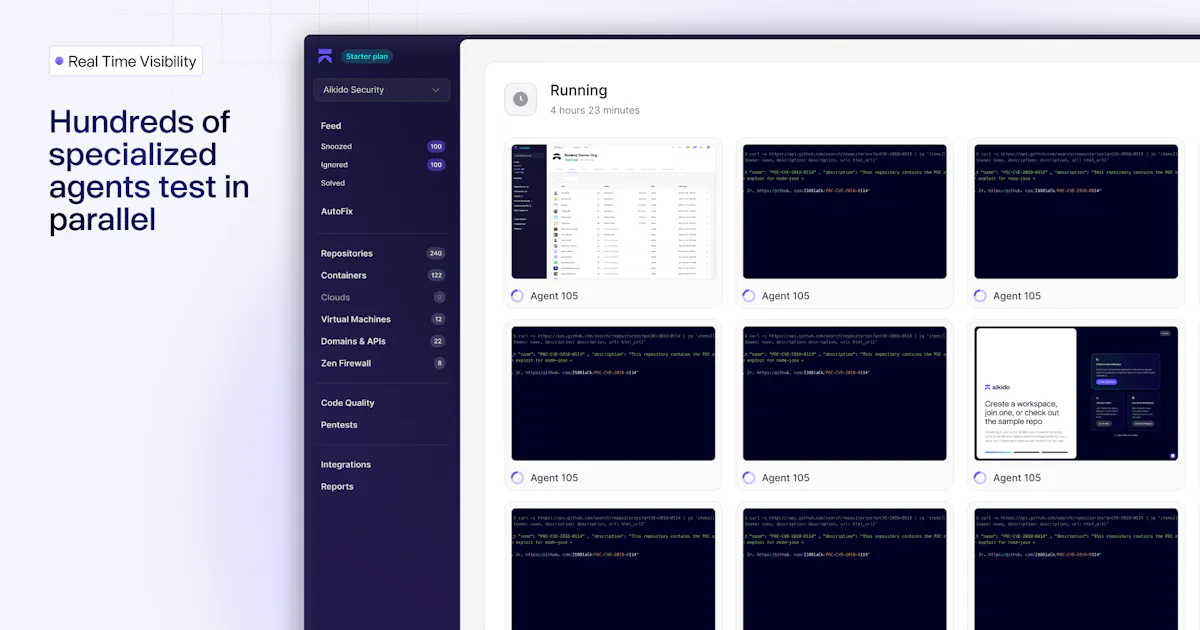
Task: Open the agent thumbnail showing the dashboard table
Action: (x=614, y=212)
